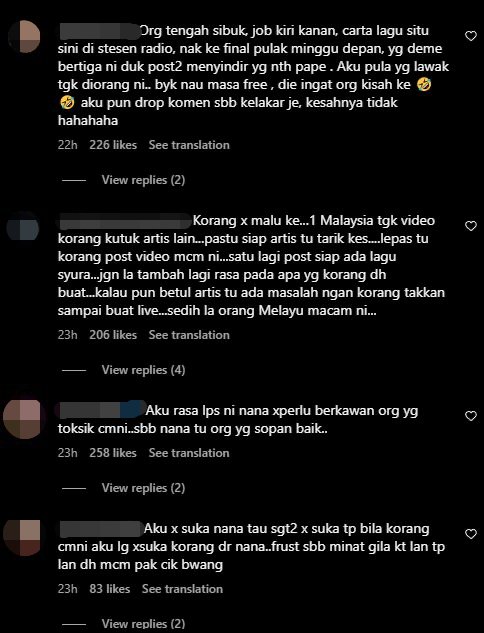The image size is (484, 633).
Task: See translation of the 206 likes comment
Action: coord(189,335)
